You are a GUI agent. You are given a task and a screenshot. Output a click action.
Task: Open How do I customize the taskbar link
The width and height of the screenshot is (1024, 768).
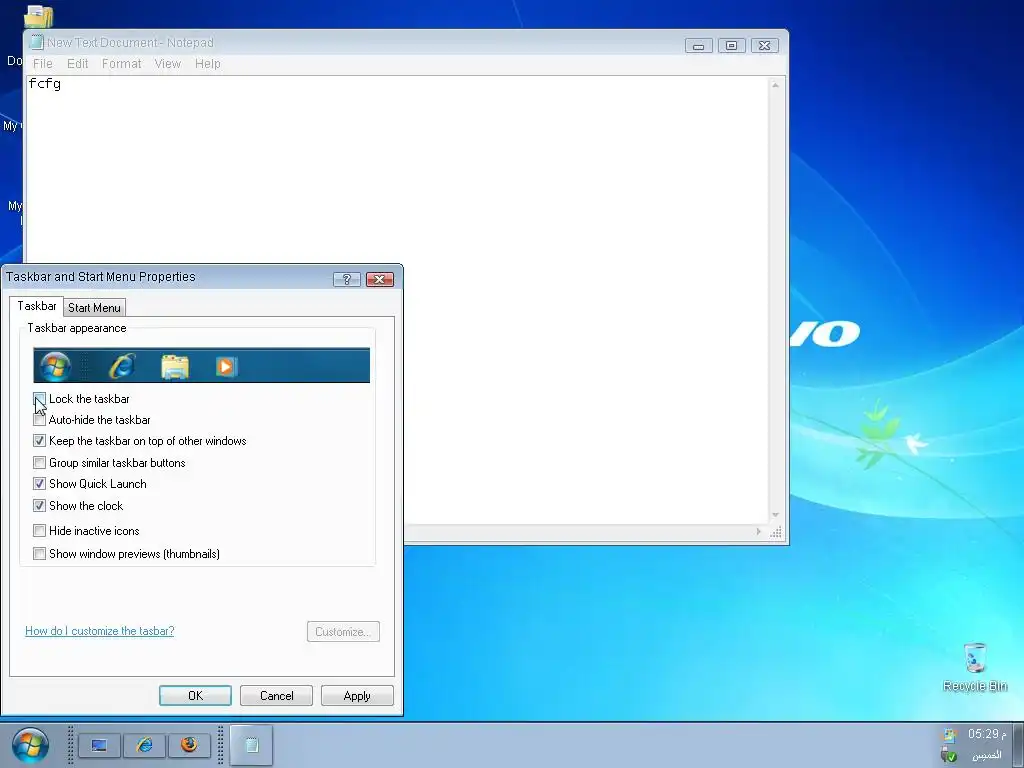99,631
